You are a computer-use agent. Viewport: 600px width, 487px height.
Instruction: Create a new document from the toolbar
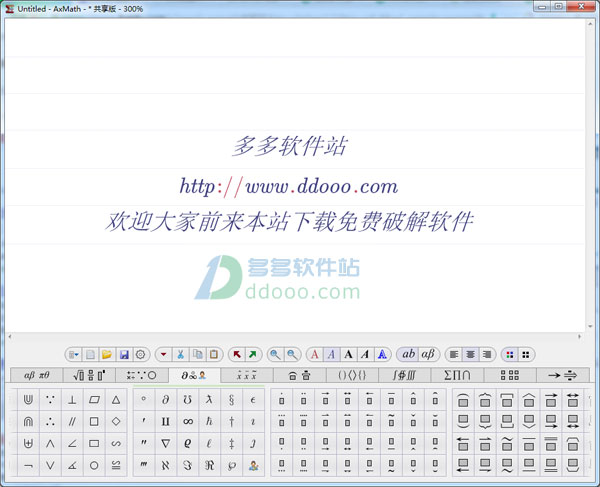(90, 355)
